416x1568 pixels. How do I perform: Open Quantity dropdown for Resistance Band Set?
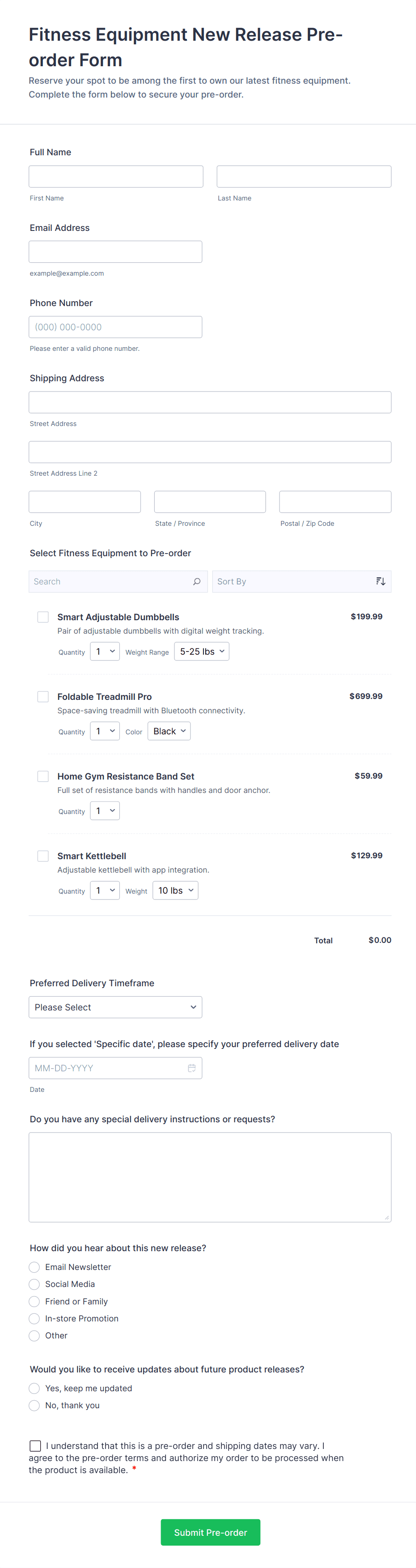coord(105,811)
